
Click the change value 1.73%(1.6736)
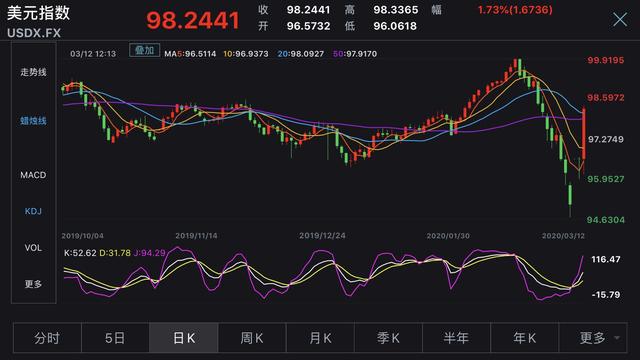pyautogui.click(x=515, y=10)
